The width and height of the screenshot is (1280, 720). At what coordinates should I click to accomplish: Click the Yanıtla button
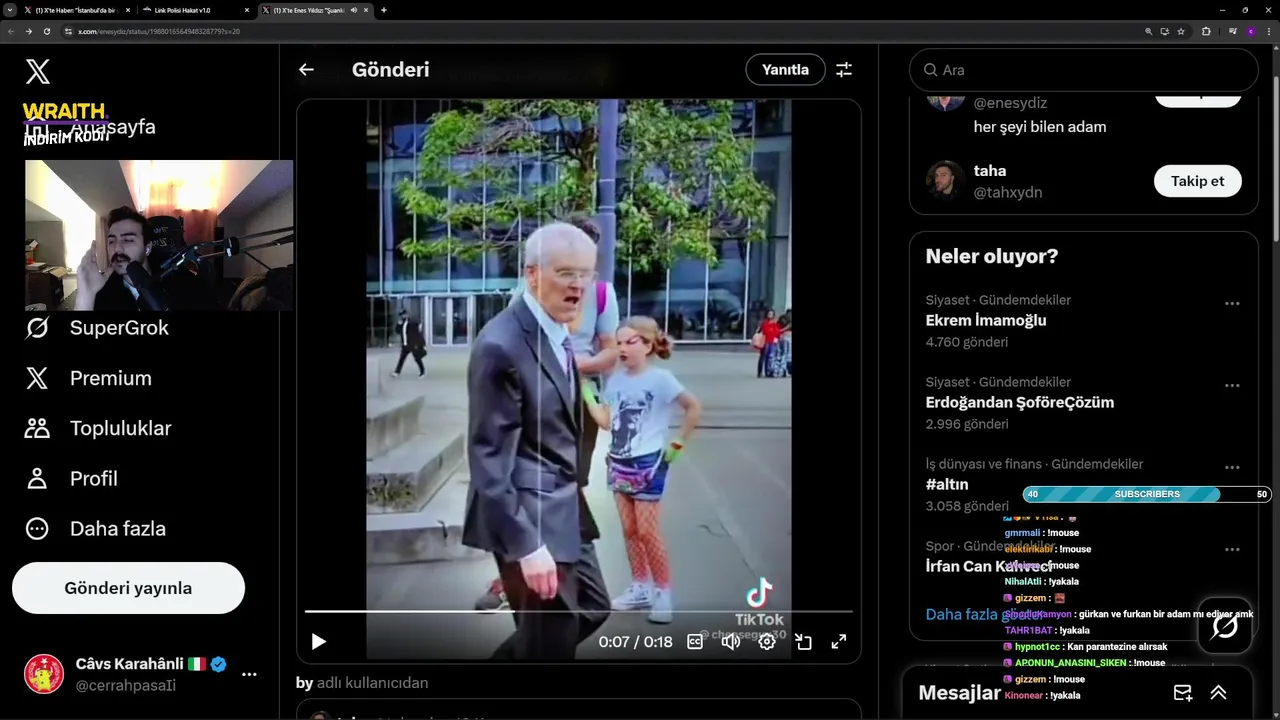(785, 70)
